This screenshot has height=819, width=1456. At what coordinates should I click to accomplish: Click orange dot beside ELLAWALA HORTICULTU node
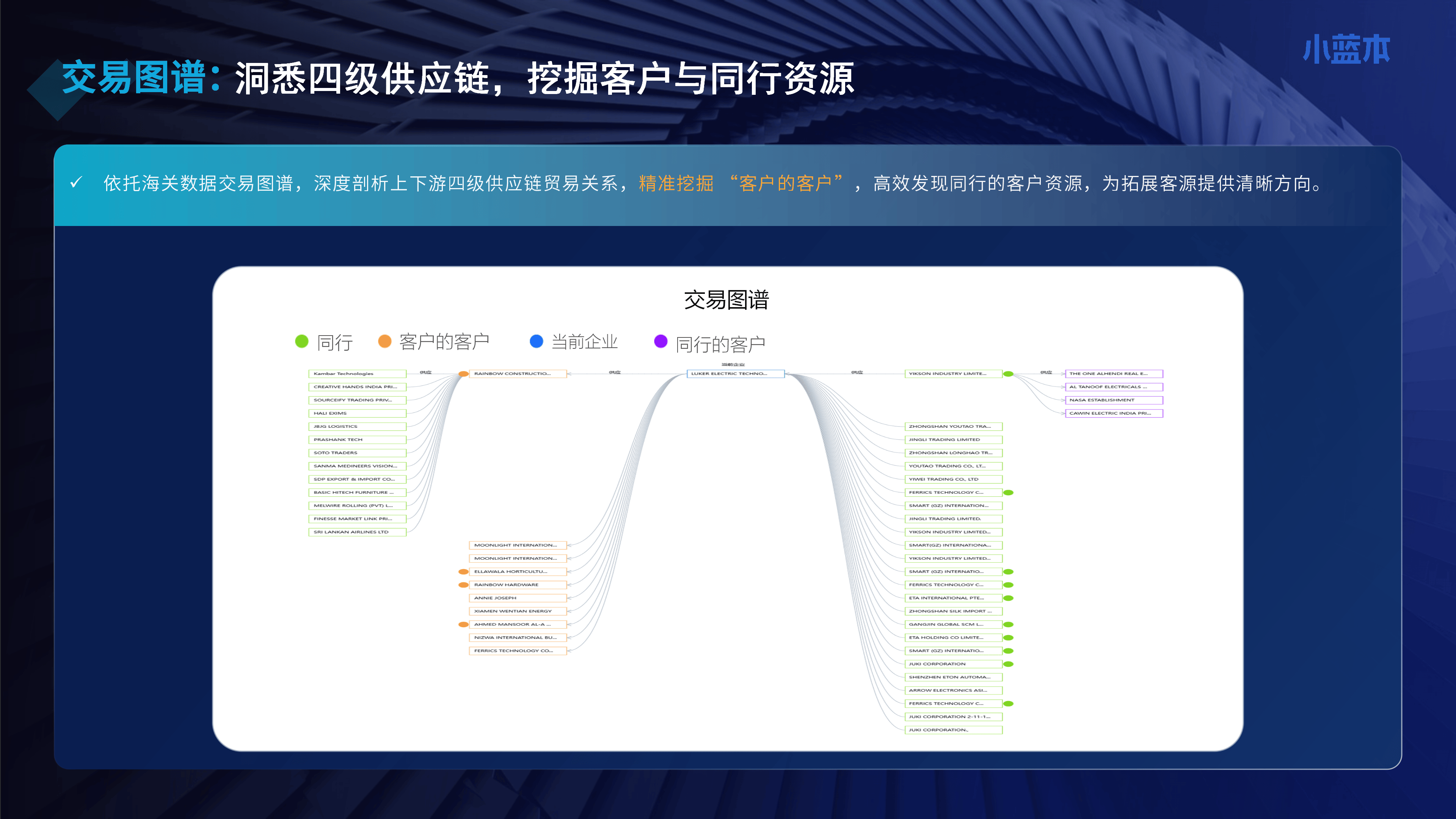point(463,571)
